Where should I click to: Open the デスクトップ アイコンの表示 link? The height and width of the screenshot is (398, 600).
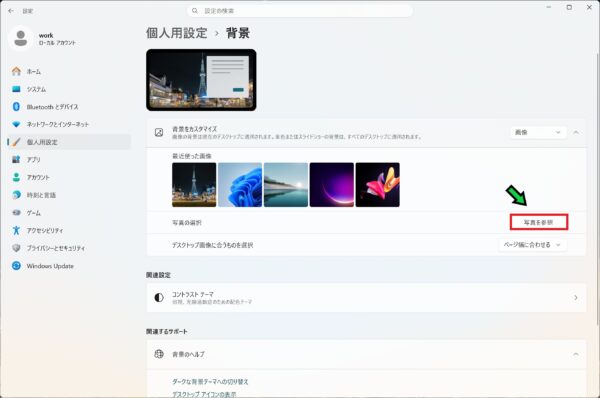pyautogui.click(x=204, y=394)
